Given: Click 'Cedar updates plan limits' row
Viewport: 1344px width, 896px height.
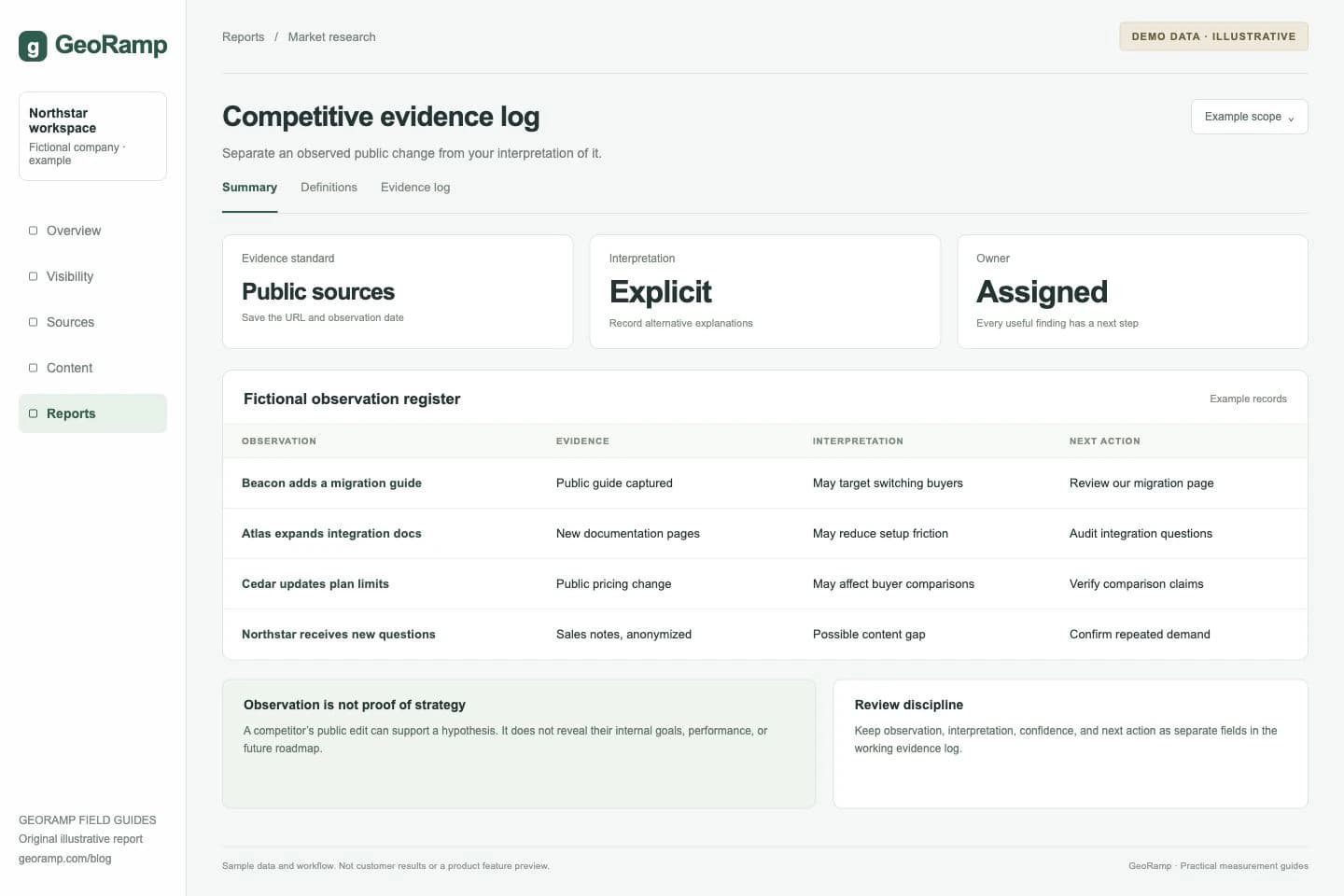Looking at the screenshot, I should click(x=764, y=584).
